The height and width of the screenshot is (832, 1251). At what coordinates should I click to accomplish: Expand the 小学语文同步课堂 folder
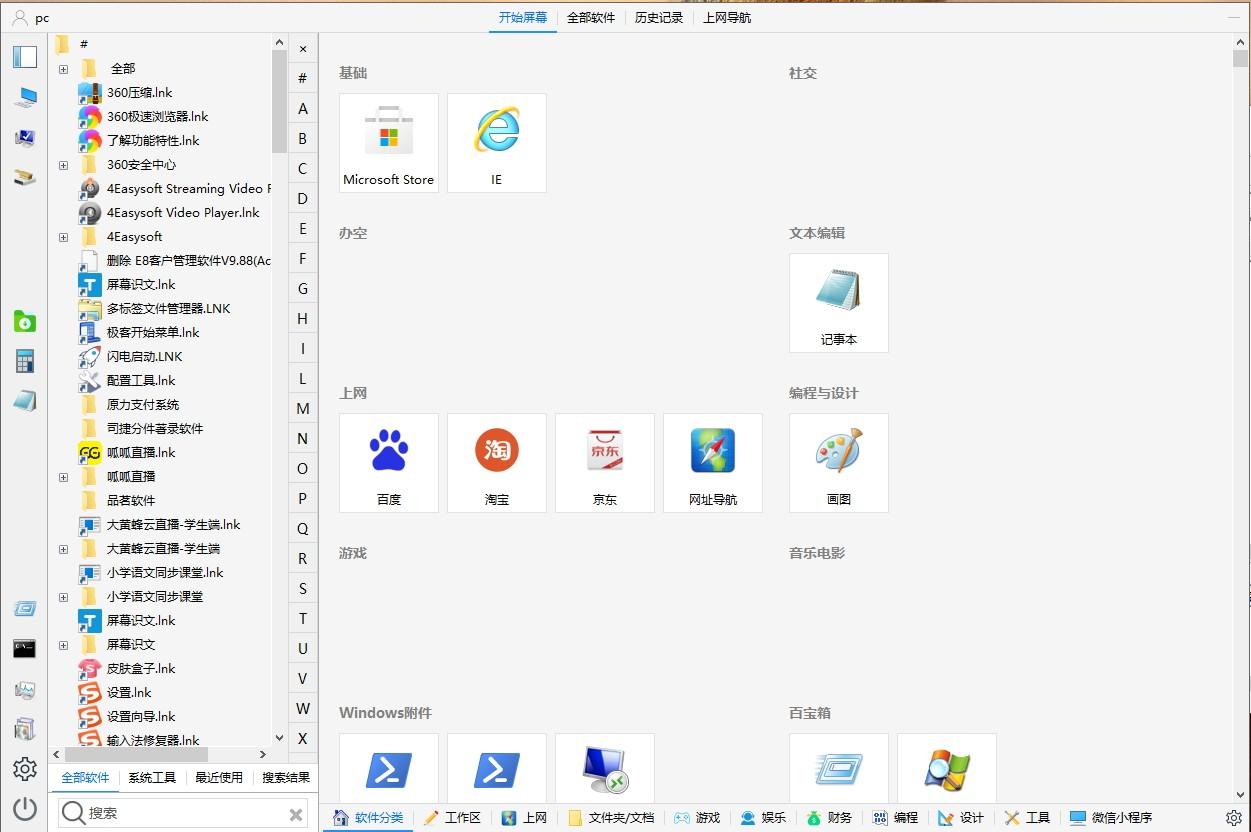(x=63, y=597)
